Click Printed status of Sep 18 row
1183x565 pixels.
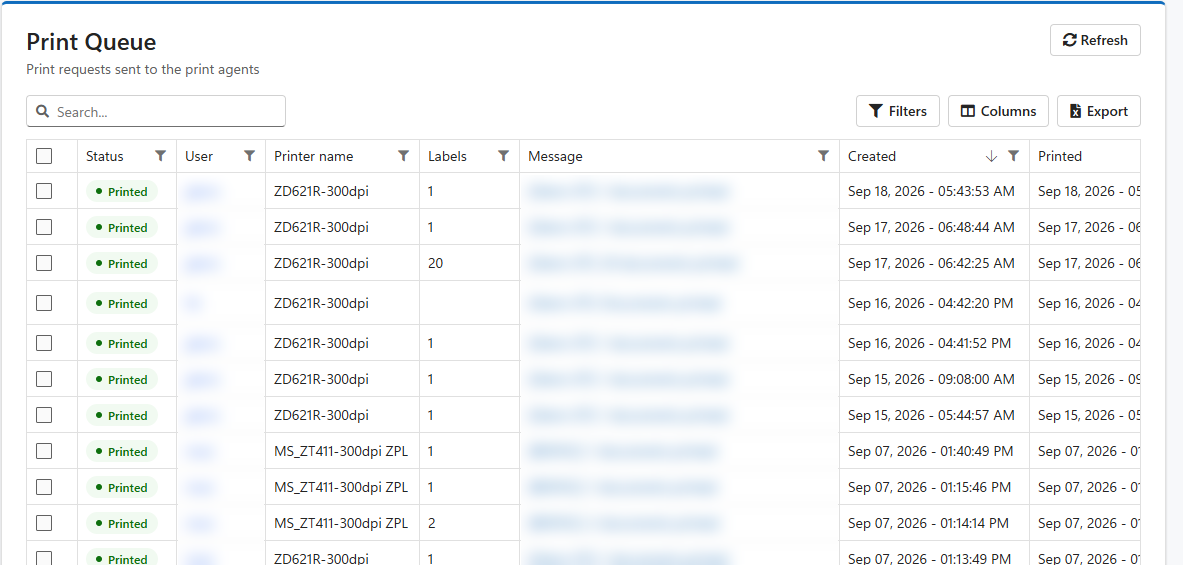coord(121,192)
